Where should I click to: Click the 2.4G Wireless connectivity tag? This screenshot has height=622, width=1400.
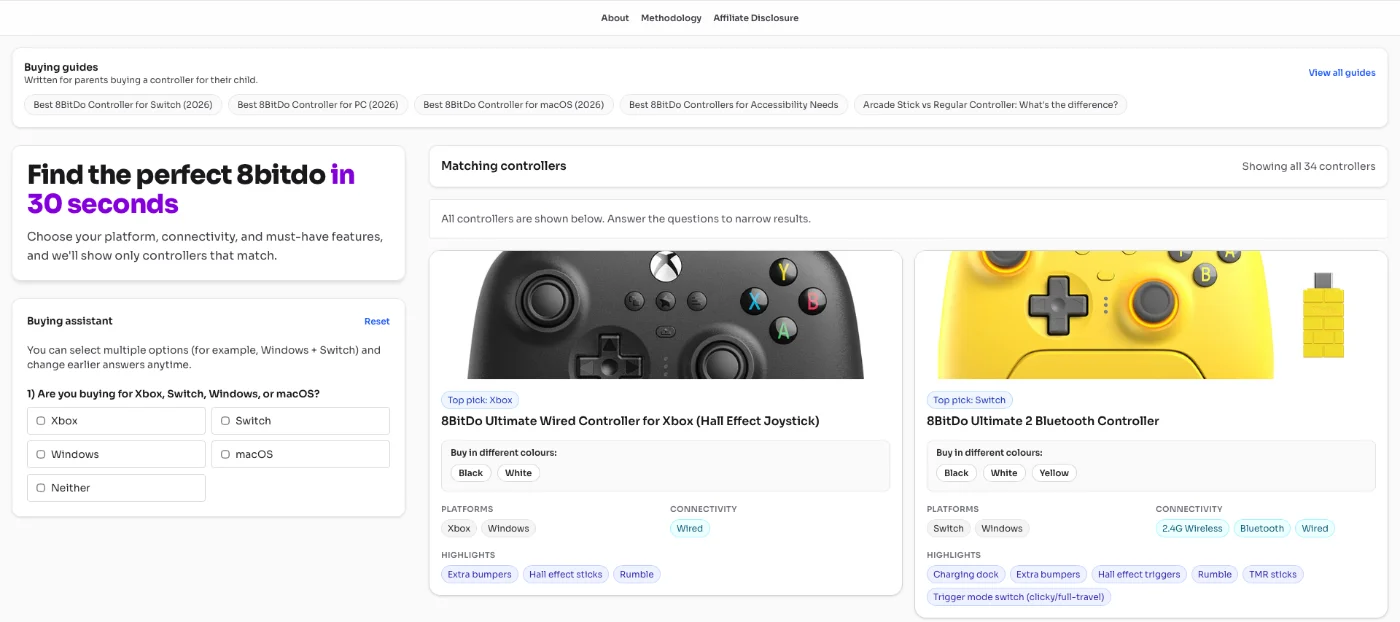point(1190,529)
